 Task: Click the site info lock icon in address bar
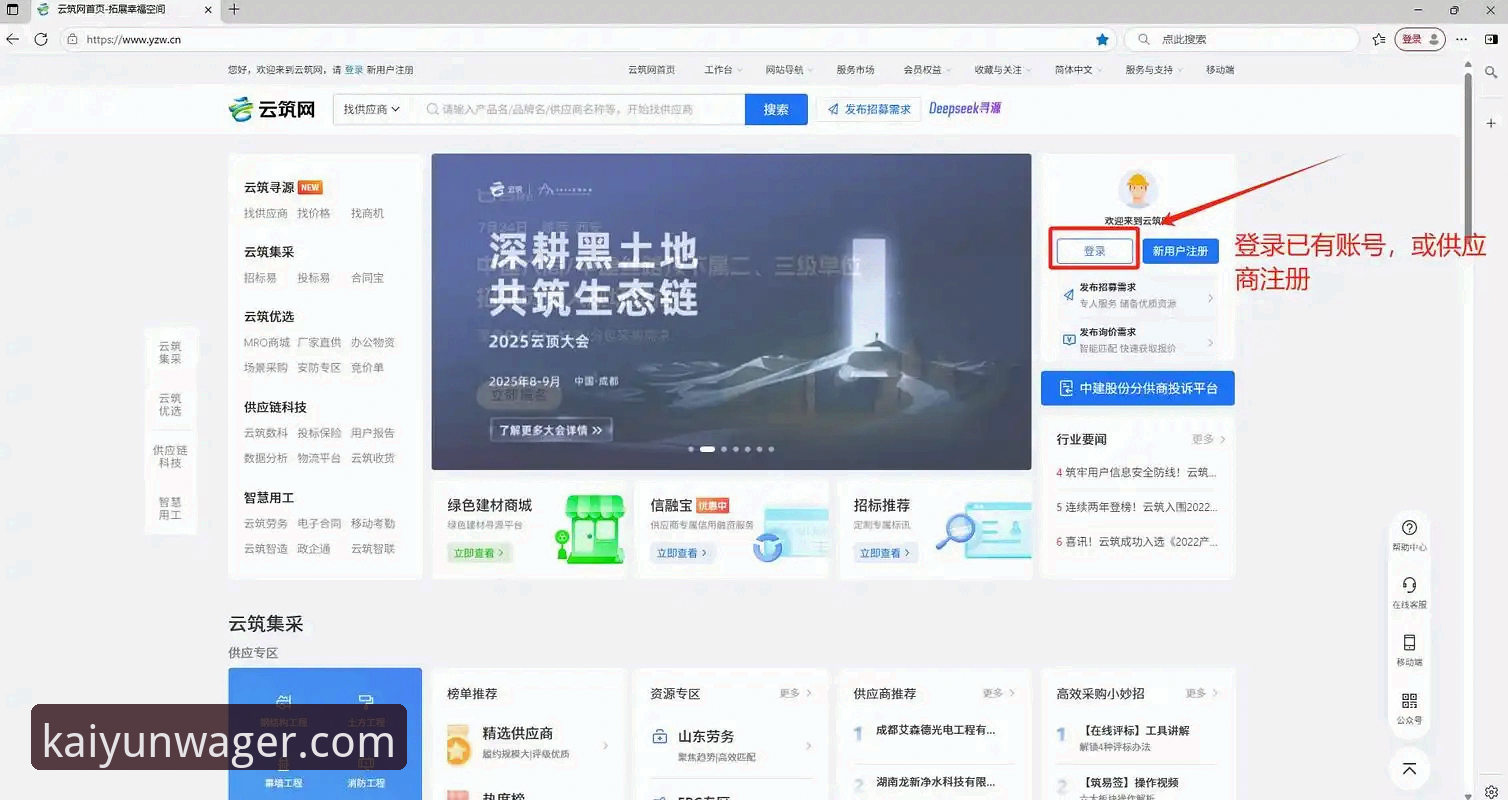72,39
